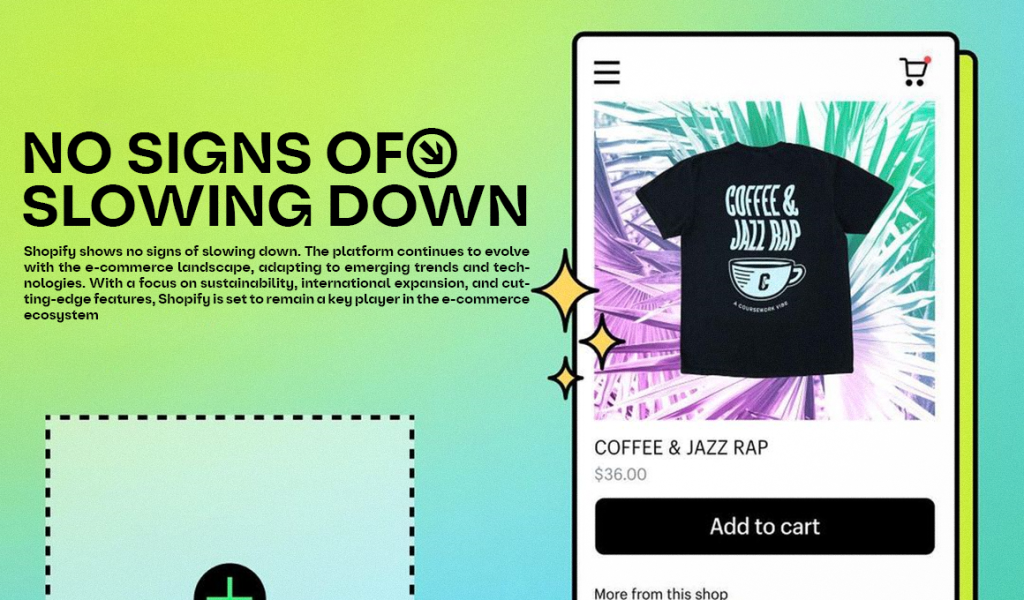
Task: Click the Shopify description paragraph
Action: pyautogui.click(x=277, y=283)
